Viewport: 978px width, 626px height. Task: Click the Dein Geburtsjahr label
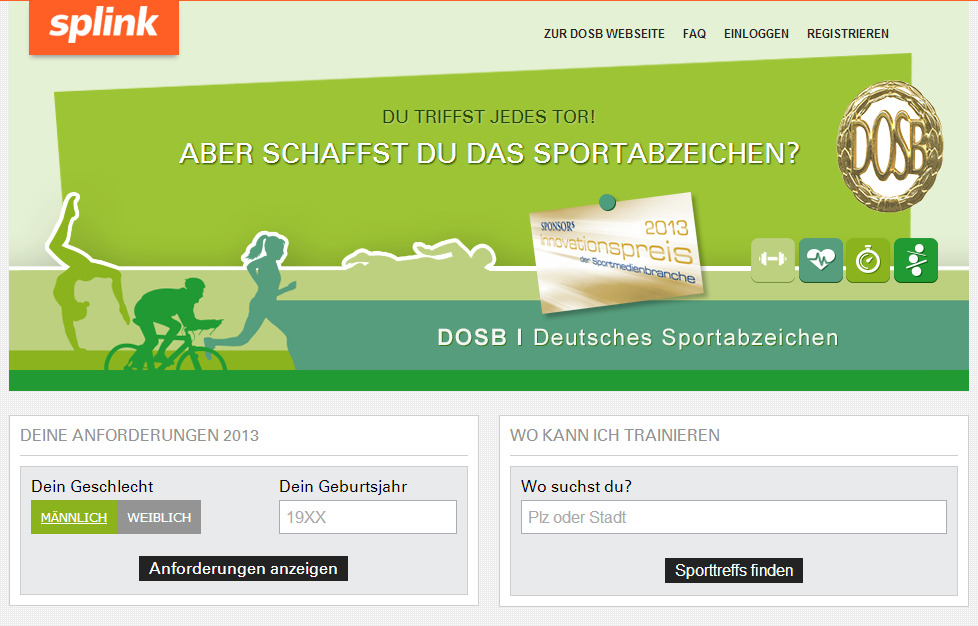tap(343, 486)
